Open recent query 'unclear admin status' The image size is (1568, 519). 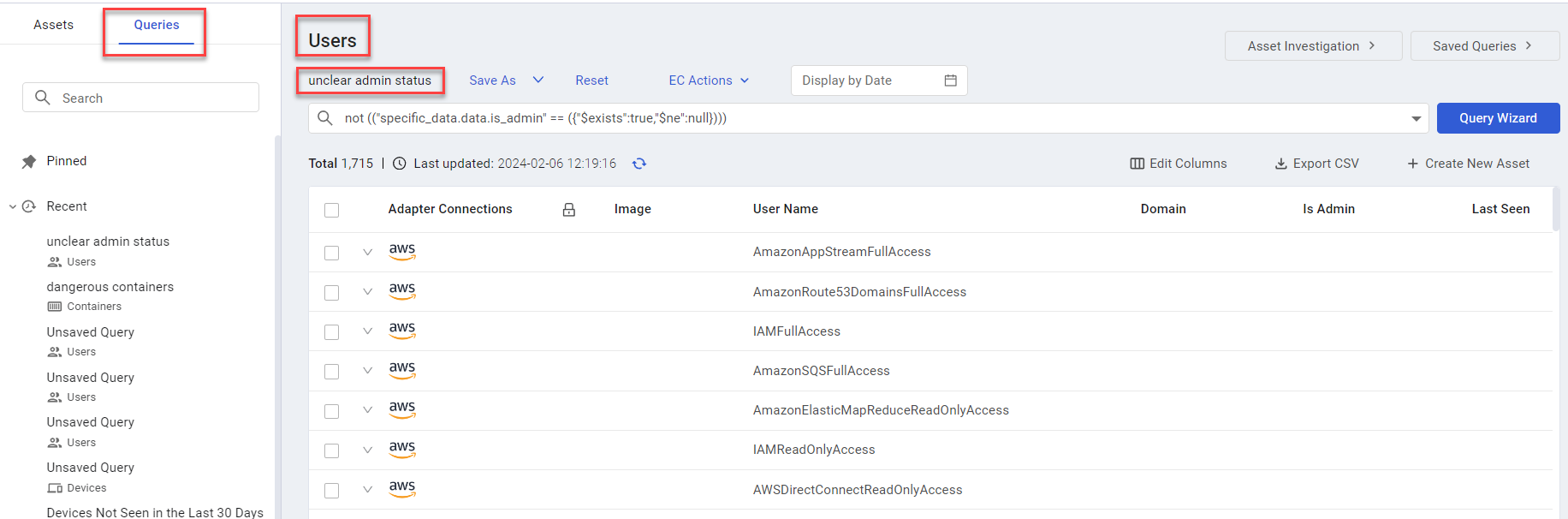tap(108, 242)
